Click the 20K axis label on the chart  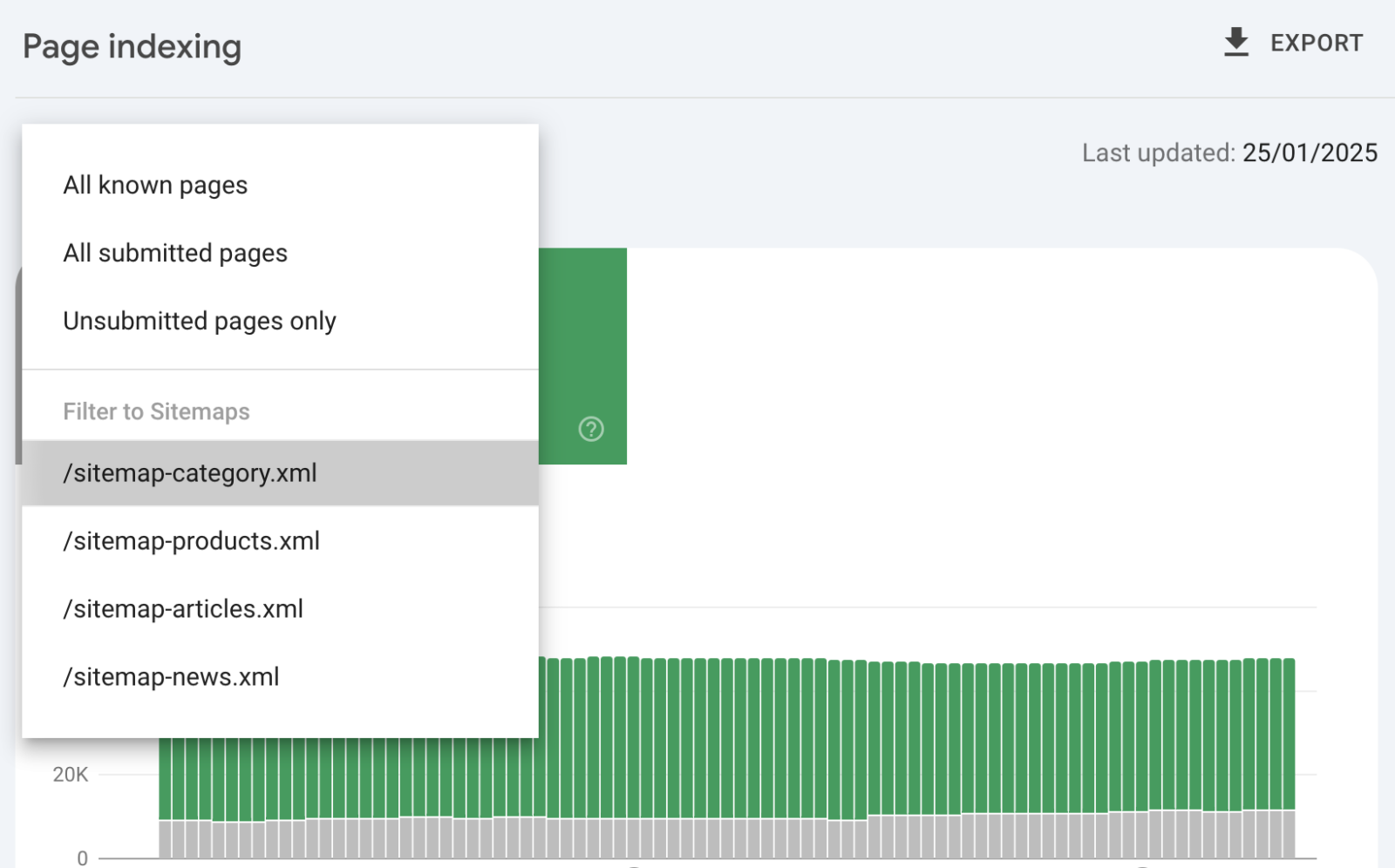pyautogui.click(x=69, y=774)
